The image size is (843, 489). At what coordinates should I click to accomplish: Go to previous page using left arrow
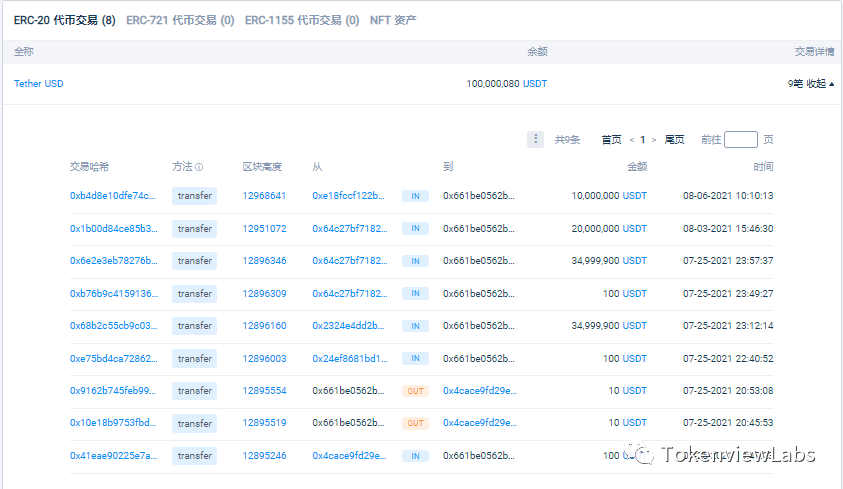[x=631, y=140]
